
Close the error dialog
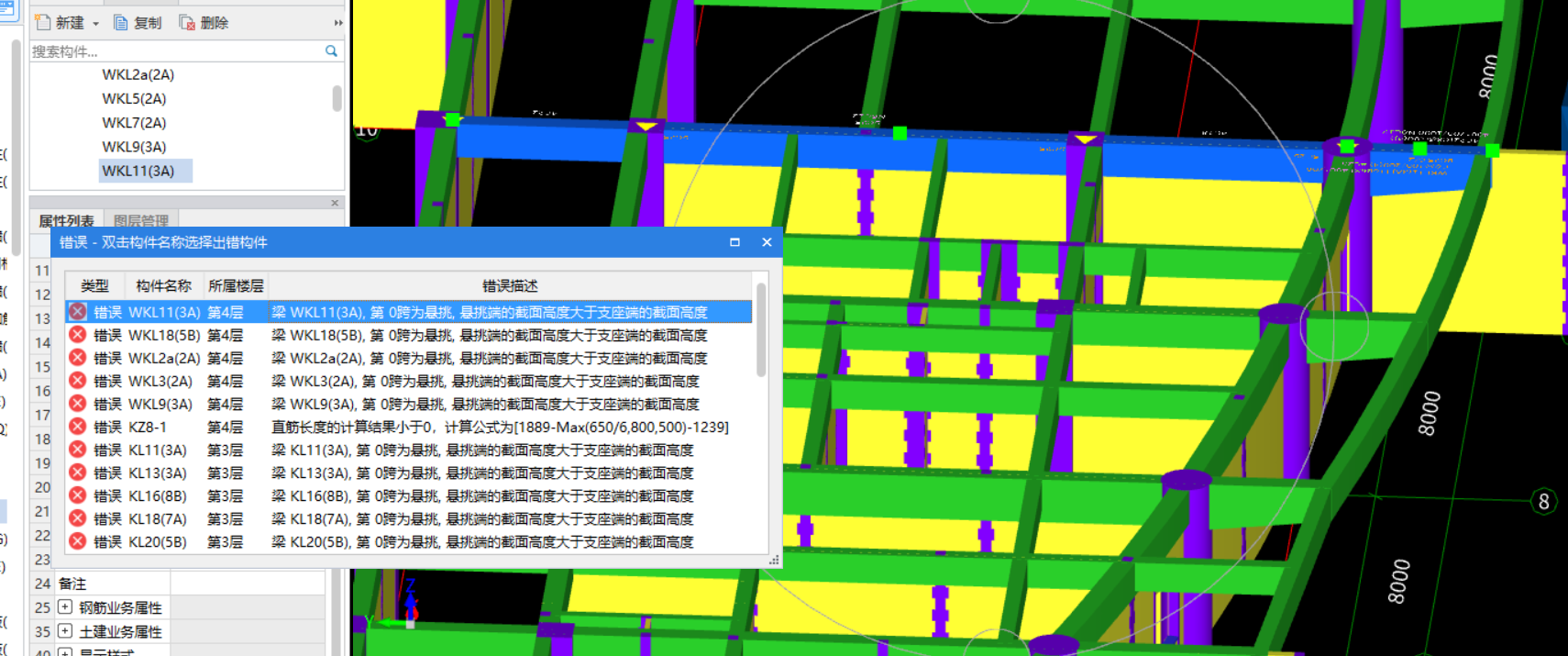[767, 242]
